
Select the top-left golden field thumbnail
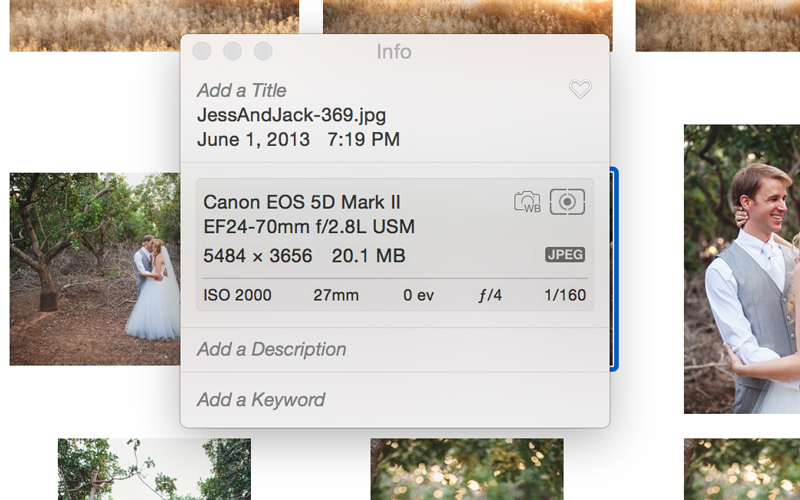pyautogui.click(x=154, y=26)
